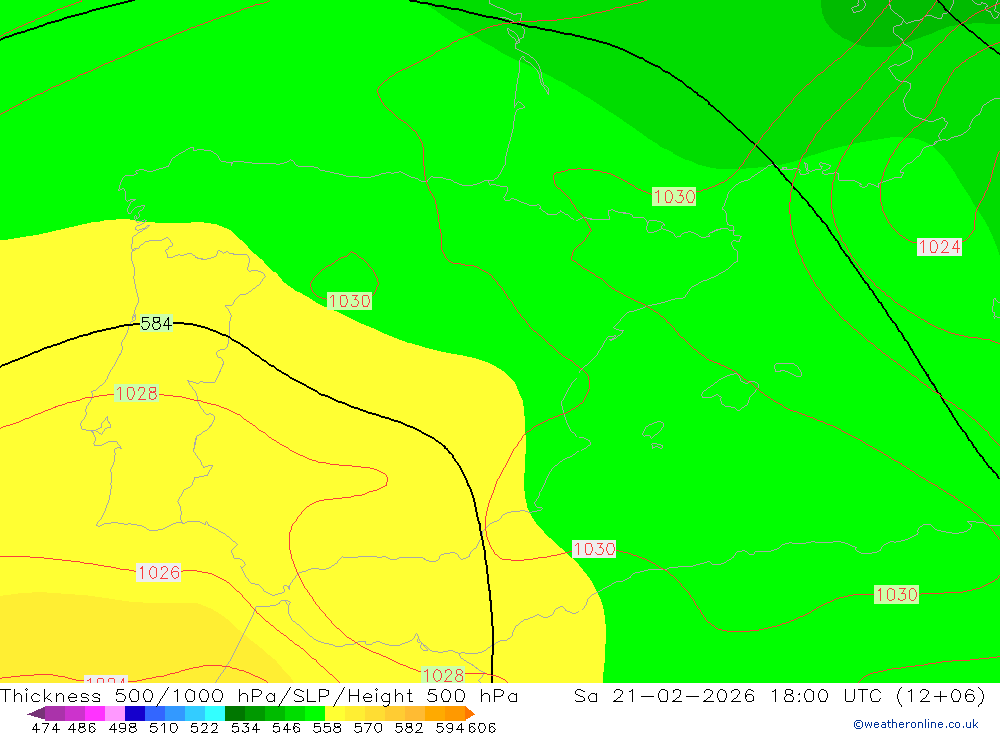Click the 18:00 UTC time text

tap(826, 695)
